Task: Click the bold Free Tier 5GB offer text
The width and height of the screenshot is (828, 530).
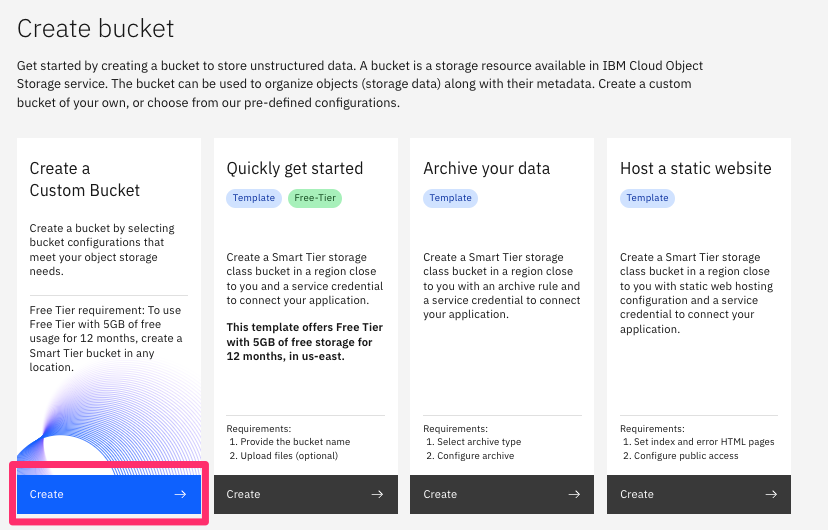Action: point(305,341)
